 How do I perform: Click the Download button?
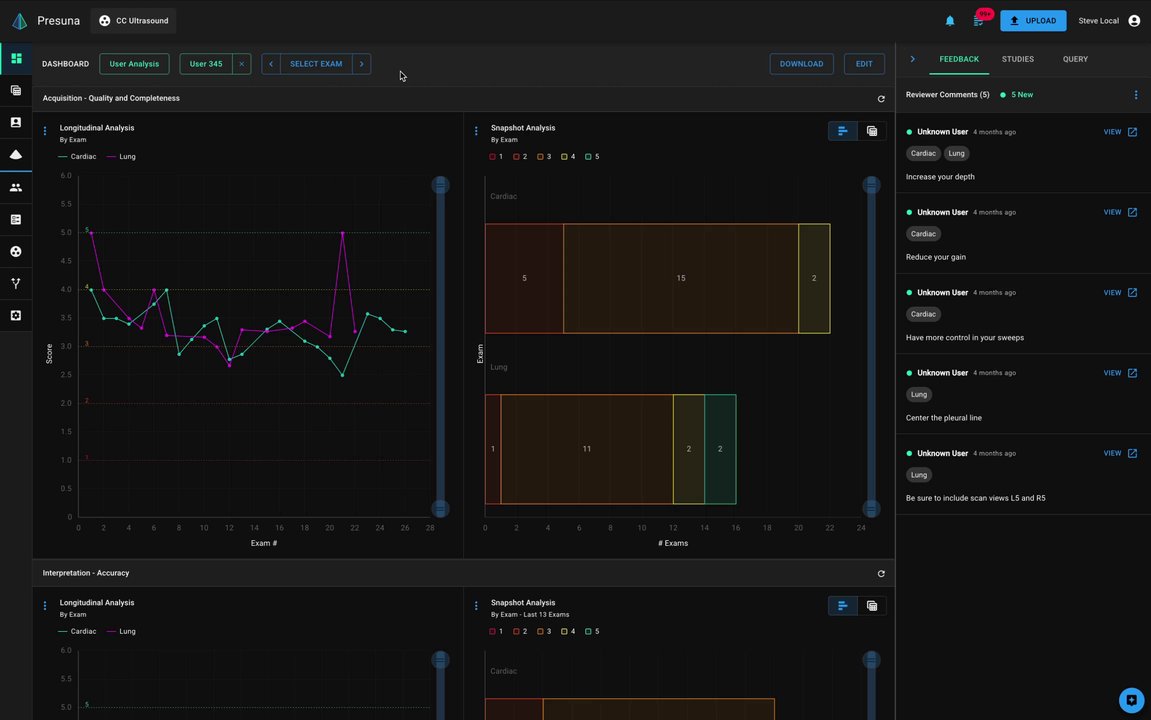801,64
